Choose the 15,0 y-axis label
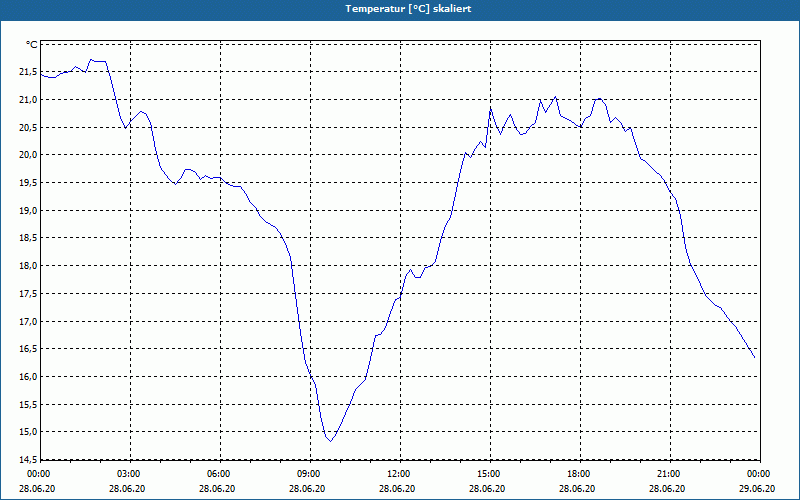800x500 pixels. 28,432
